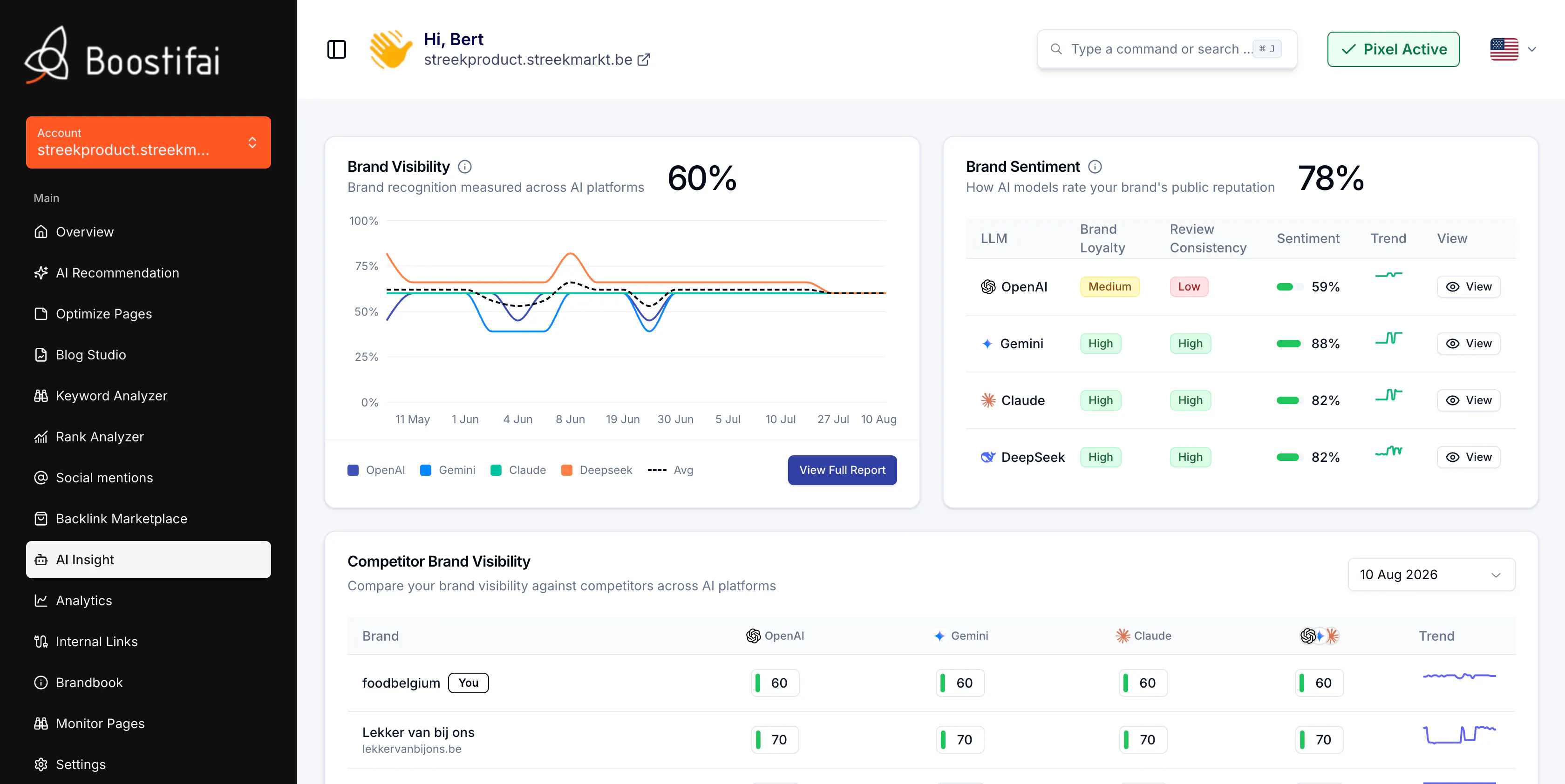Navigate to Rank Analyzer
Image resolution: width=1565 pixels, height=784 pixels.
[x=148, y=437]
